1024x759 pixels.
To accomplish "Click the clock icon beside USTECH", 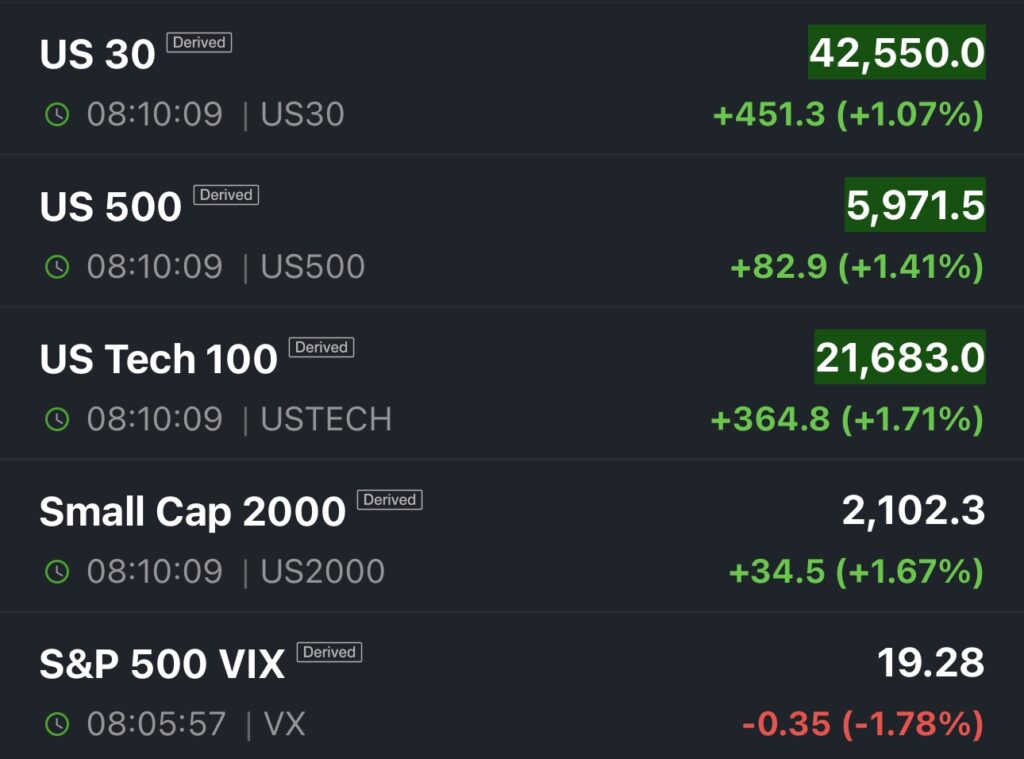I will pyautogui.click(x=57, y=419).
